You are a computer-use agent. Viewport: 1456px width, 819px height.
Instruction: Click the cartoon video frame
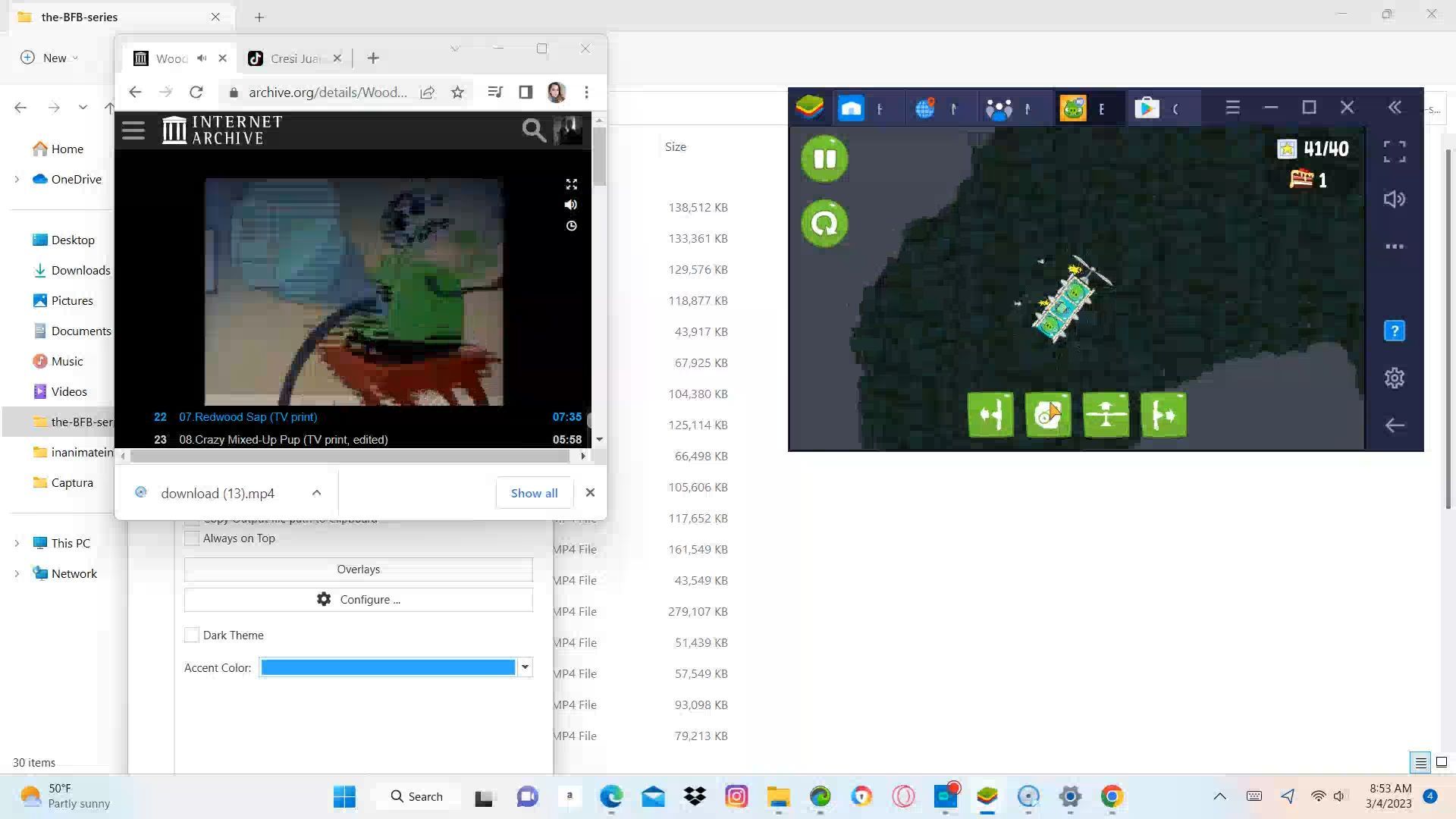(353, 292)
